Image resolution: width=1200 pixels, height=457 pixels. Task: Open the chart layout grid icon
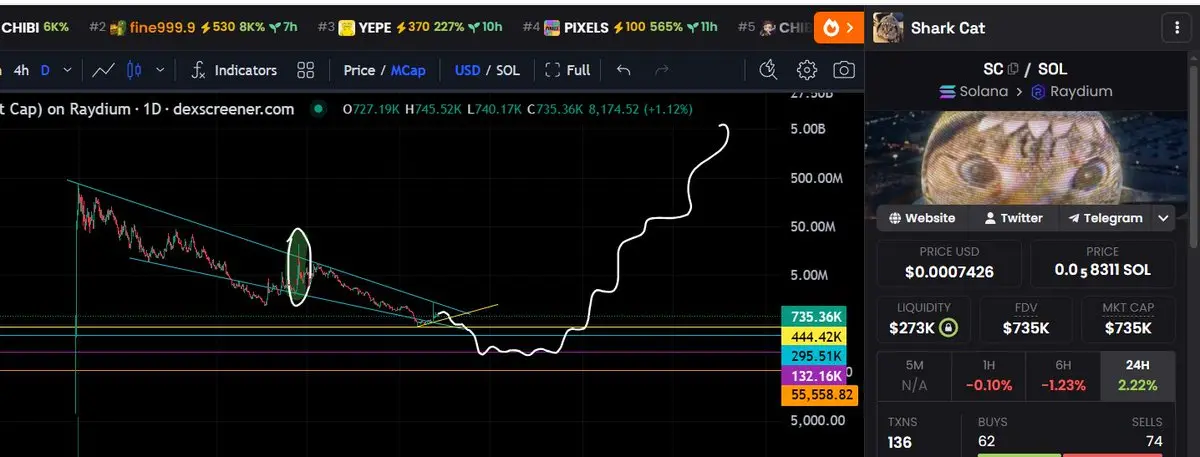tap(306, 70)
